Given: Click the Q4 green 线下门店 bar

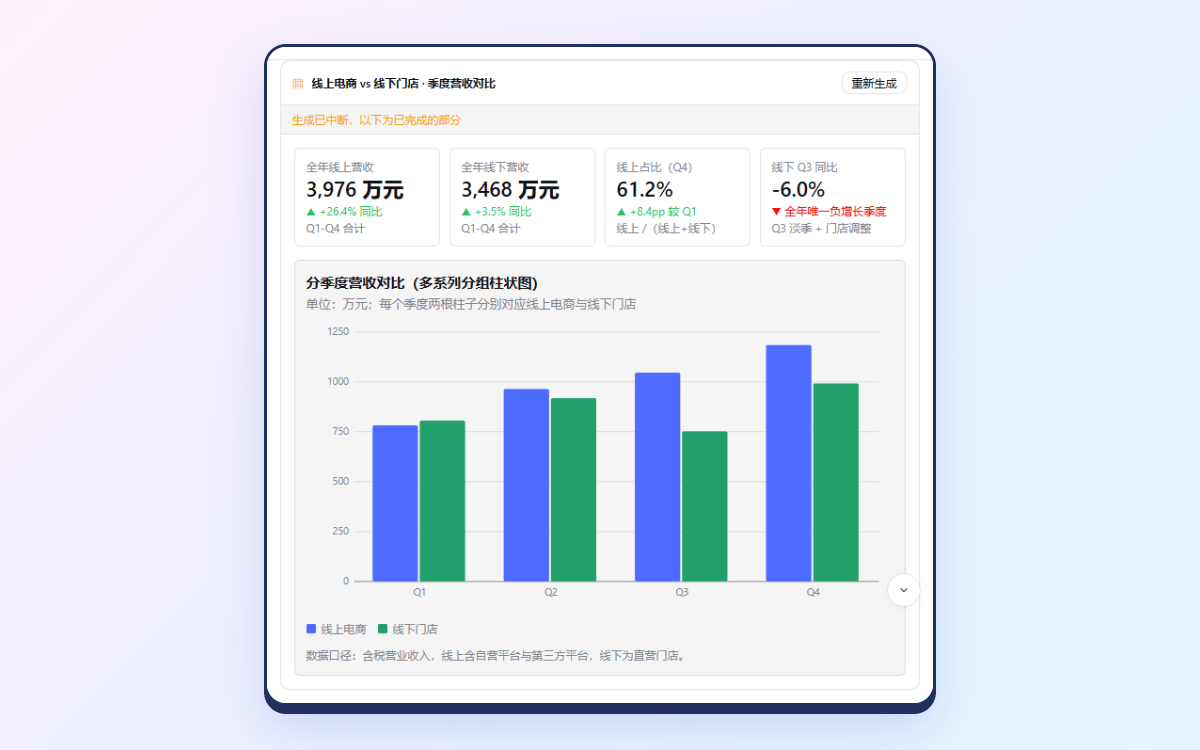Looking at the screenshot, I should point(835,482).
